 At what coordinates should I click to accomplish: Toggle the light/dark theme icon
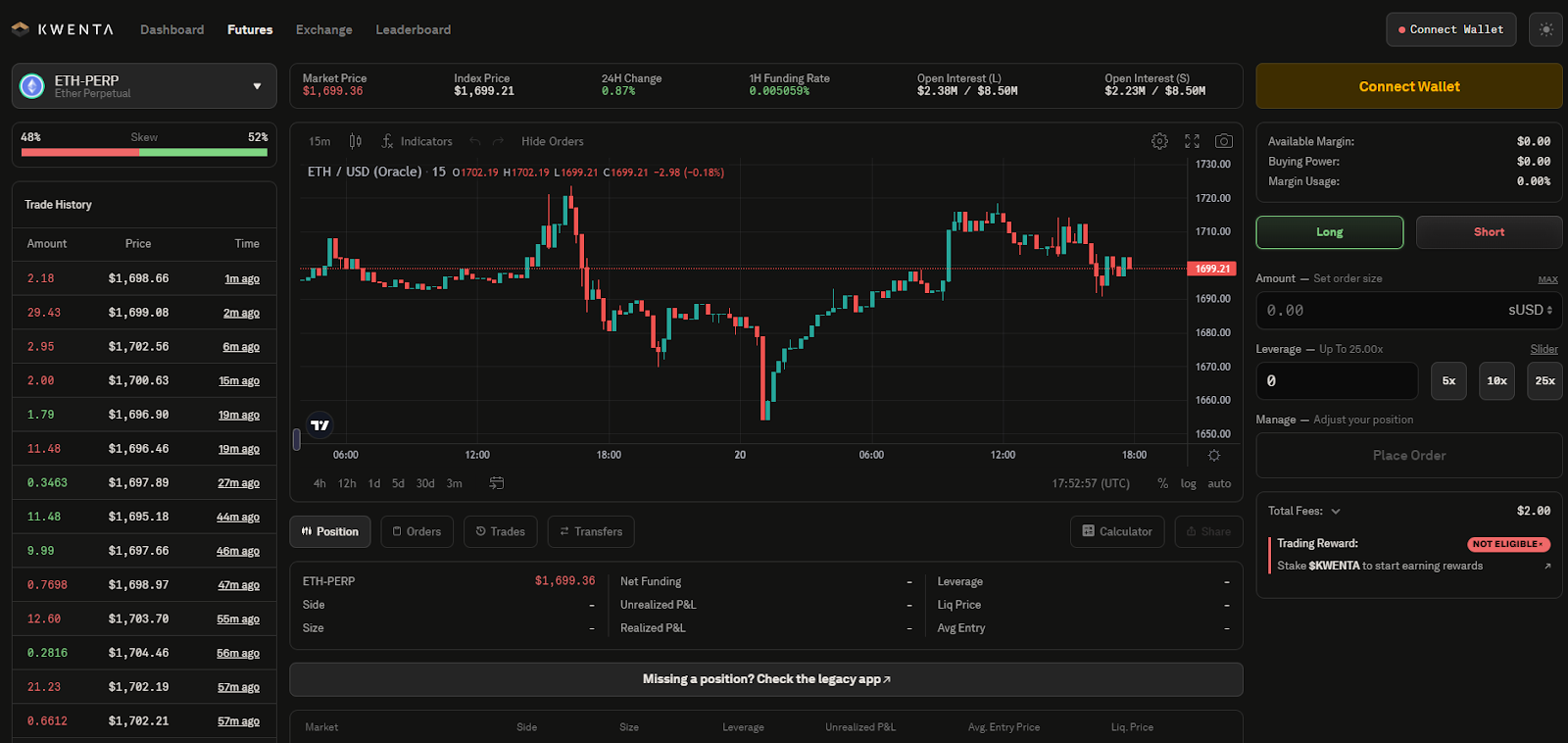click(1545, 29)
